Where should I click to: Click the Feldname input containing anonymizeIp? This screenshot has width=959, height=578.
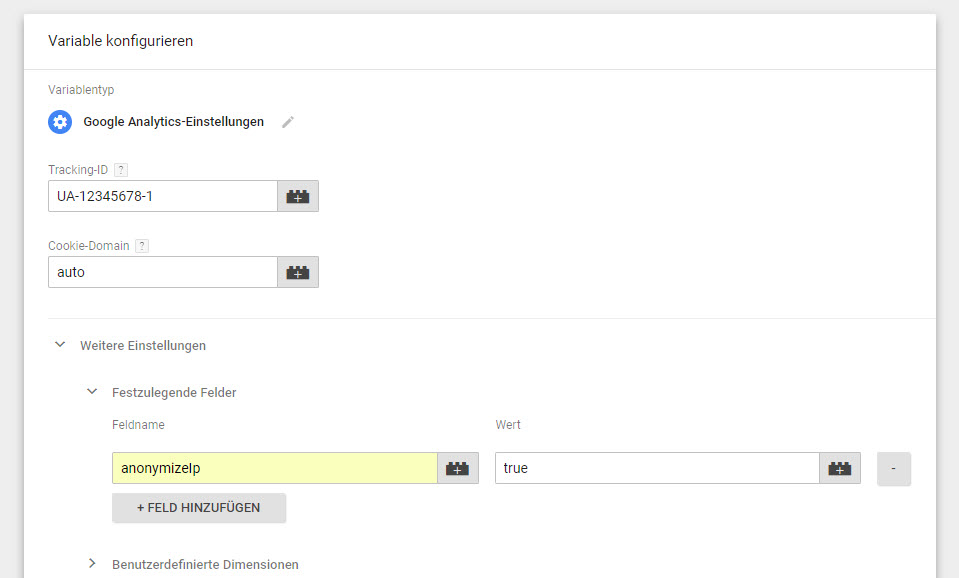274,468
